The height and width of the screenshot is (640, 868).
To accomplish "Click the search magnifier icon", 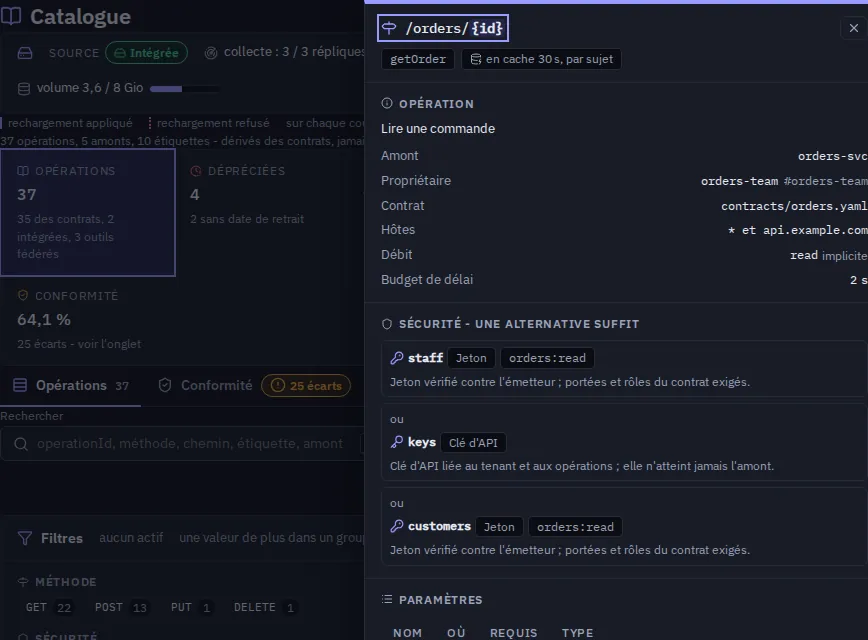I will click(21, 444).
